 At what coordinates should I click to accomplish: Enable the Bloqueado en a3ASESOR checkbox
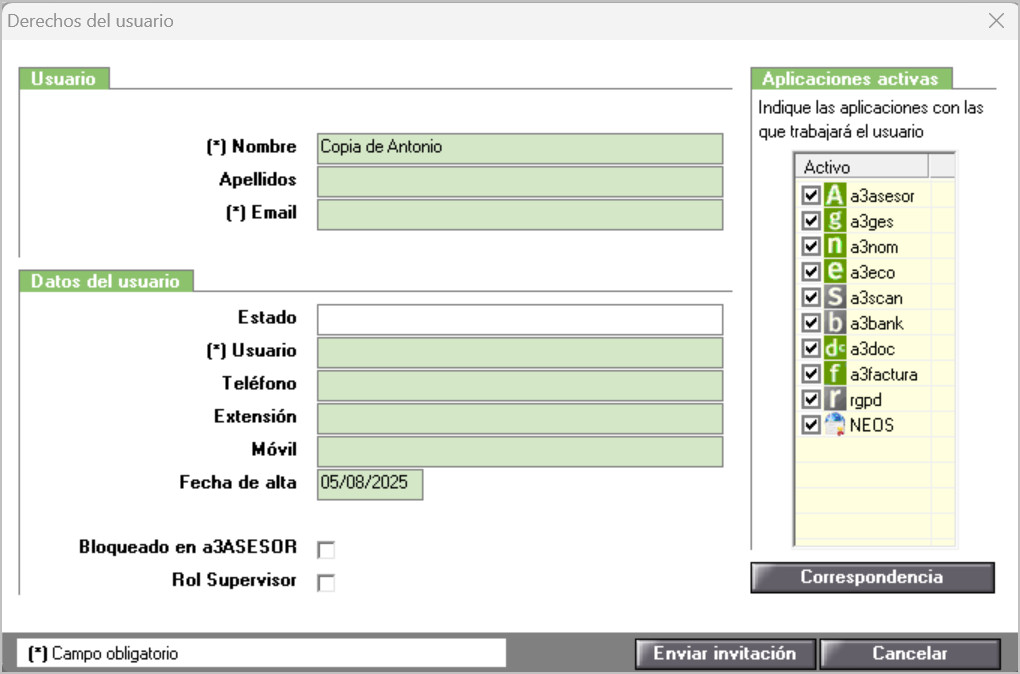pyautogui.click(x=326, y=550)
